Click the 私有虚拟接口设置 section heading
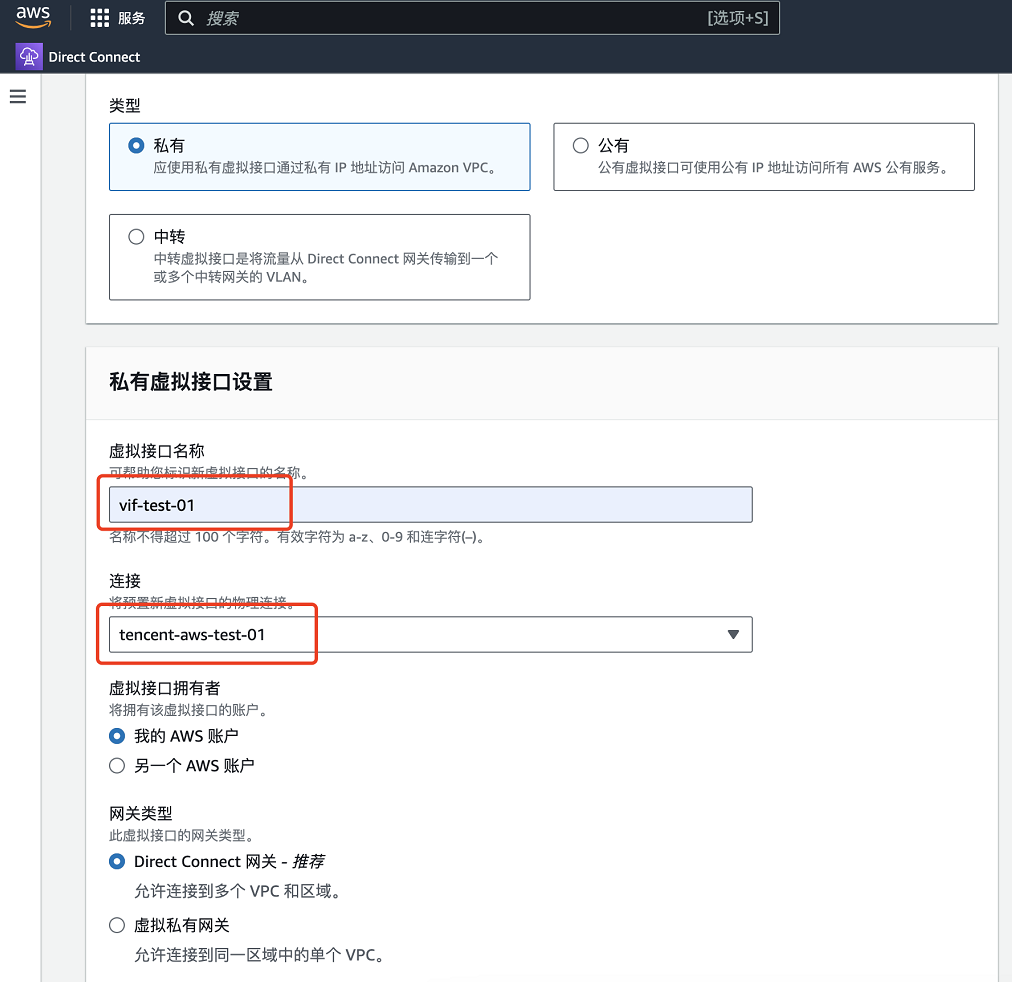The width and height of the screenshot is (1012, 982). tap(190, 382)
